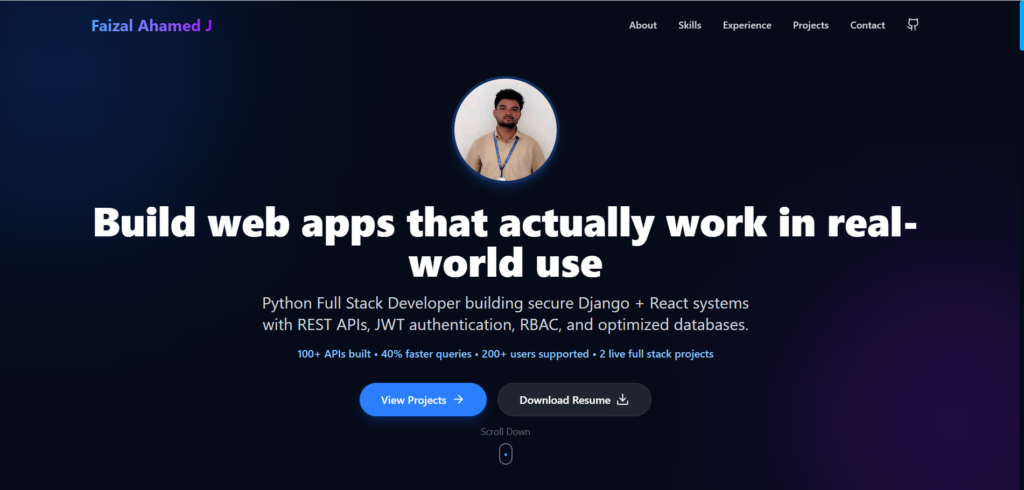This screenshot has height=490, width=1024.
Task: Select the Contact nav item
Action: (x=867, y=25)
